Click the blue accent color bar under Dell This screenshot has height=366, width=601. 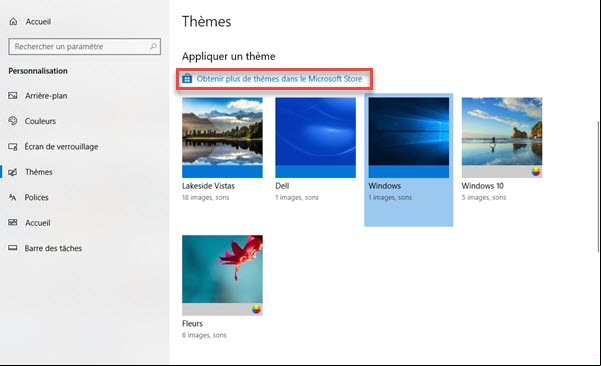[x=315, y=172]
